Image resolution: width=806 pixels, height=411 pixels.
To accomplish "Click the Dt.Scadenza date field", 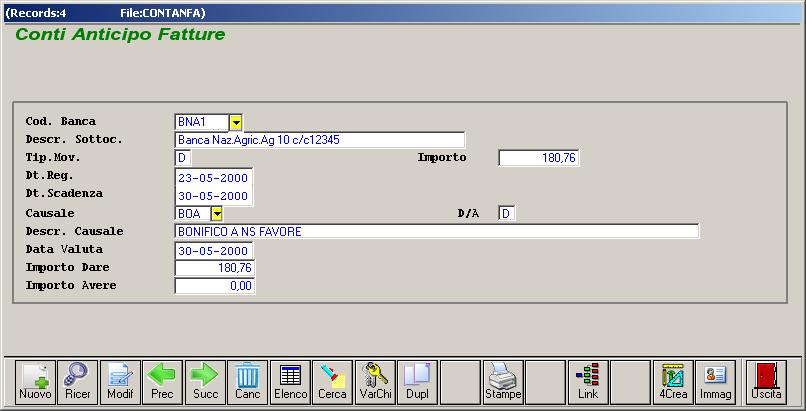I will pos(214,196).
